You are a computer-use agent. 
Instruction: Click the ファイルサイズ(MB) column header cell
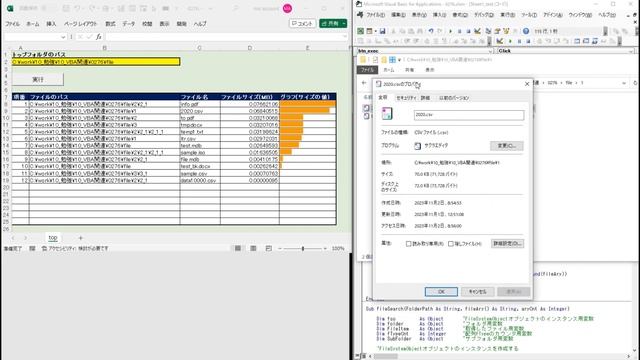250,97
